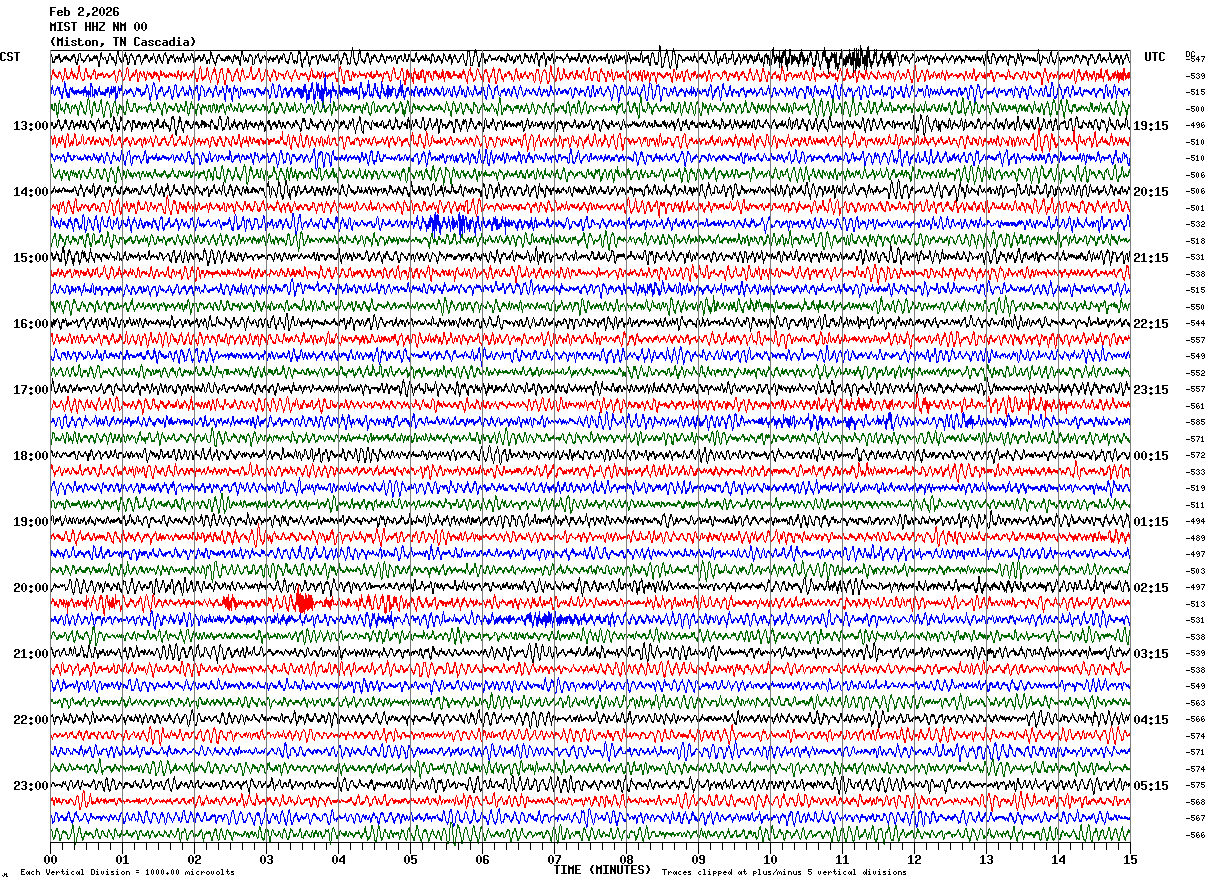Click the DC offset value -575
The image size is (1210, 886).
click(x=1195, y=785)
